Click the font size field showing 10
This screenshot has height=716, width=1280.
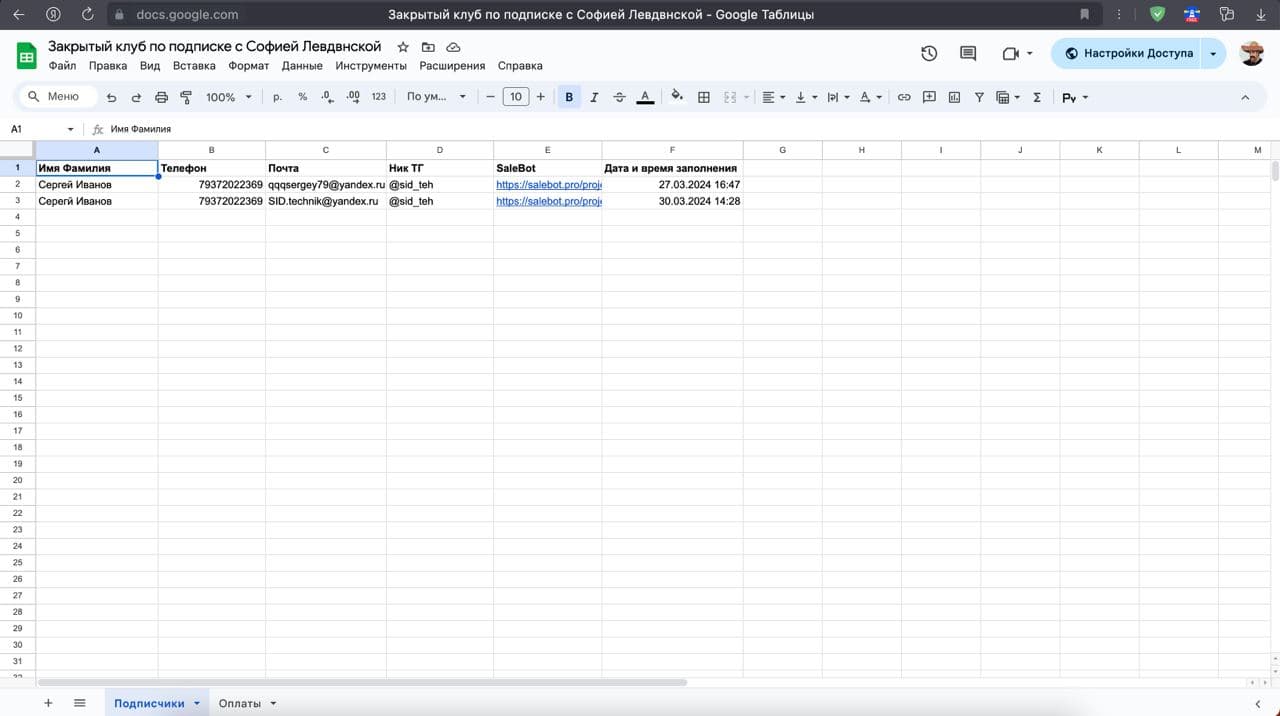pyautogui.click(x=515, y=97)
